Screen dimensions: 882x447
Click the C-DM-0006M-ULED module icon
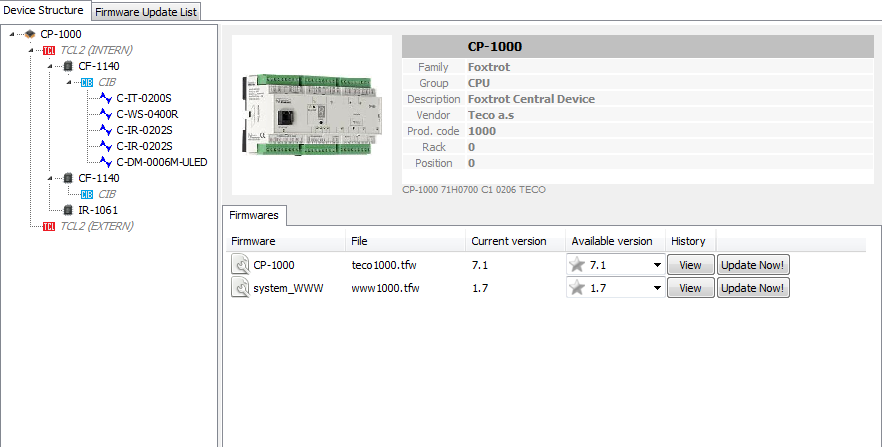(x=106, y=162)
